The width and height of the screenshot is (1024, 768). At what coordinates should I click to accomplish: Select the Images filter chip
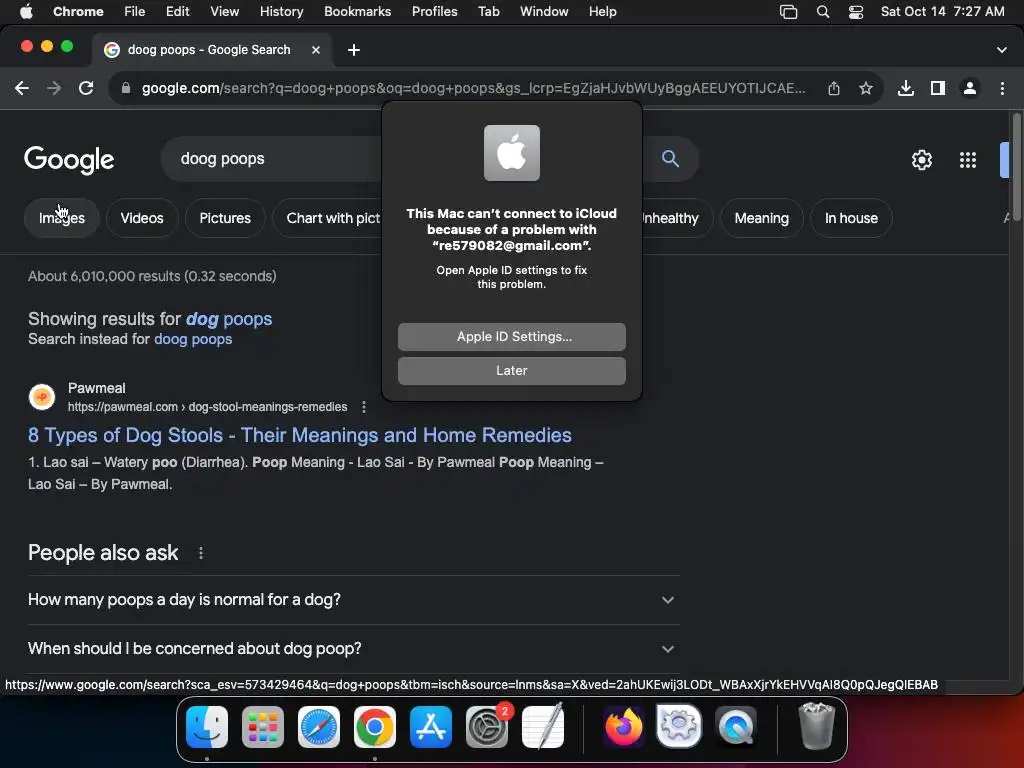click(x=61, y=218)
